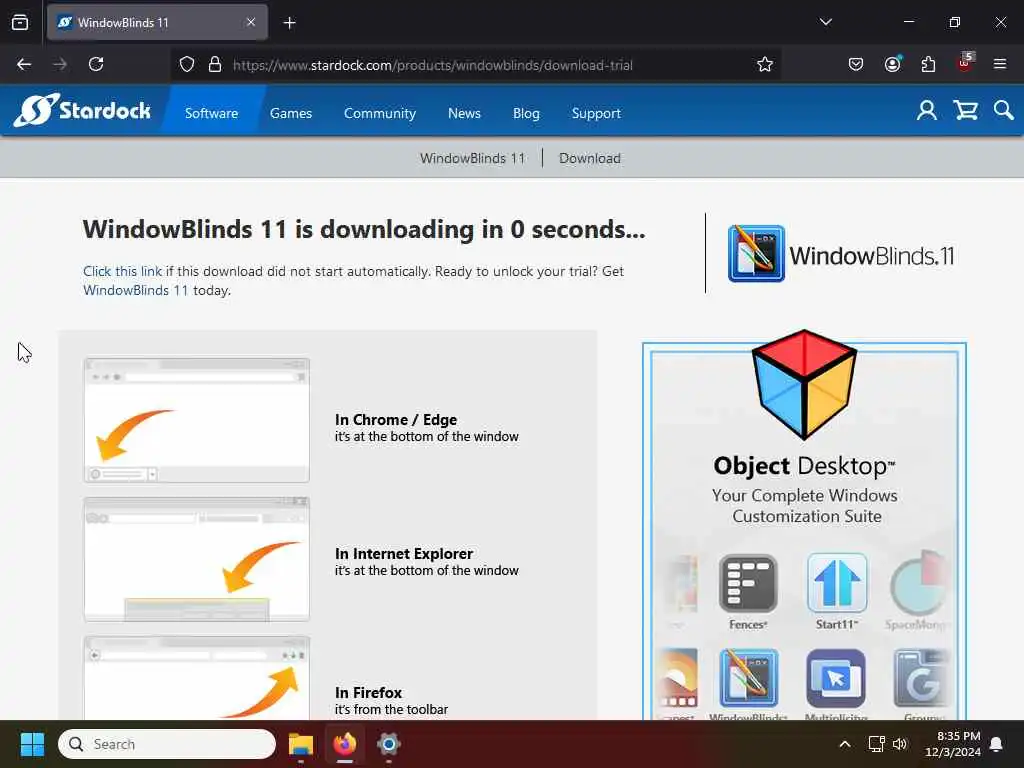Click the WindowBlinds 11 breadcrumb link
The image size is (1024, 768).
click(472, 158)
